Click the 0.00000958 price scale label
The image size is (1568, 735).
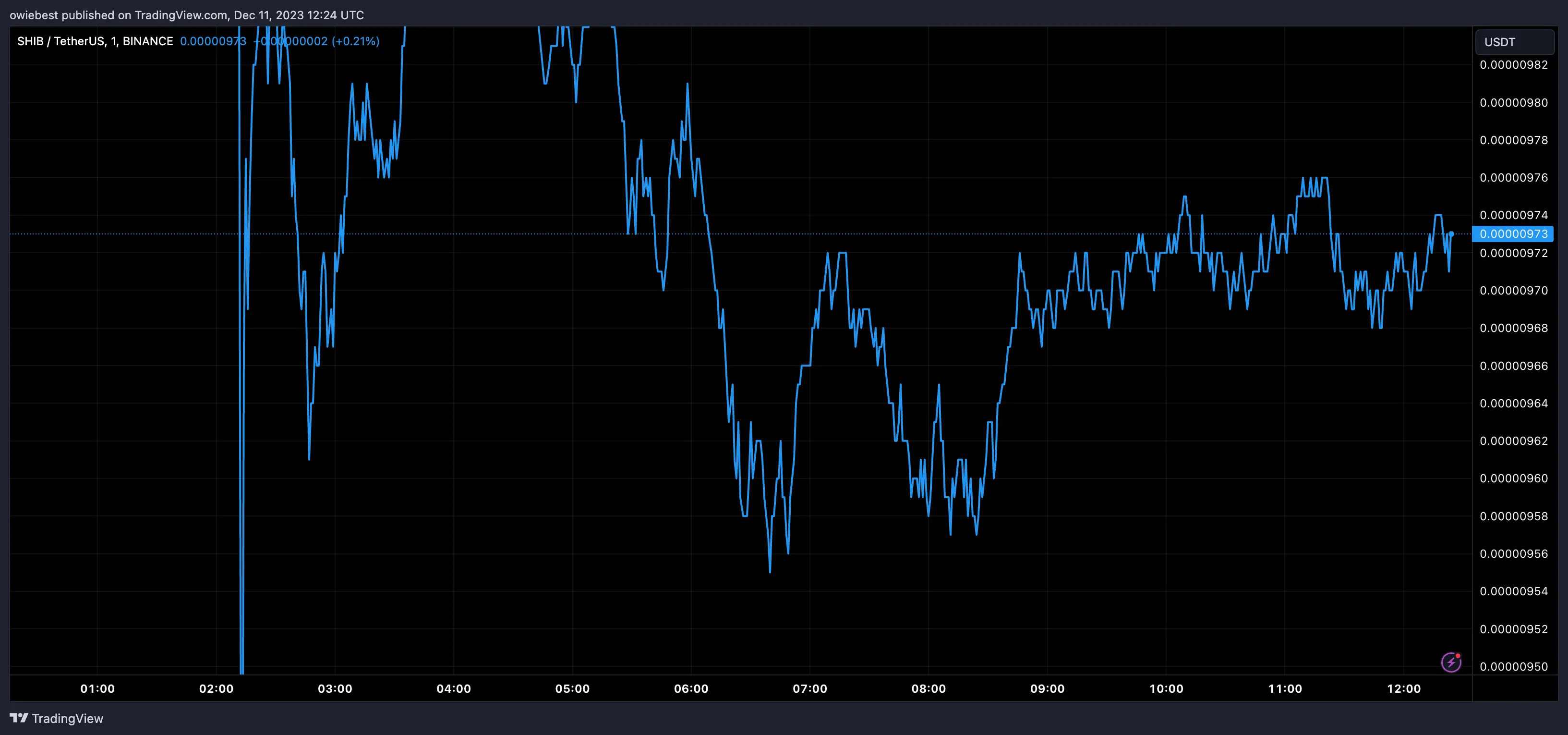pyautogui.click(x=1513, y=516)
